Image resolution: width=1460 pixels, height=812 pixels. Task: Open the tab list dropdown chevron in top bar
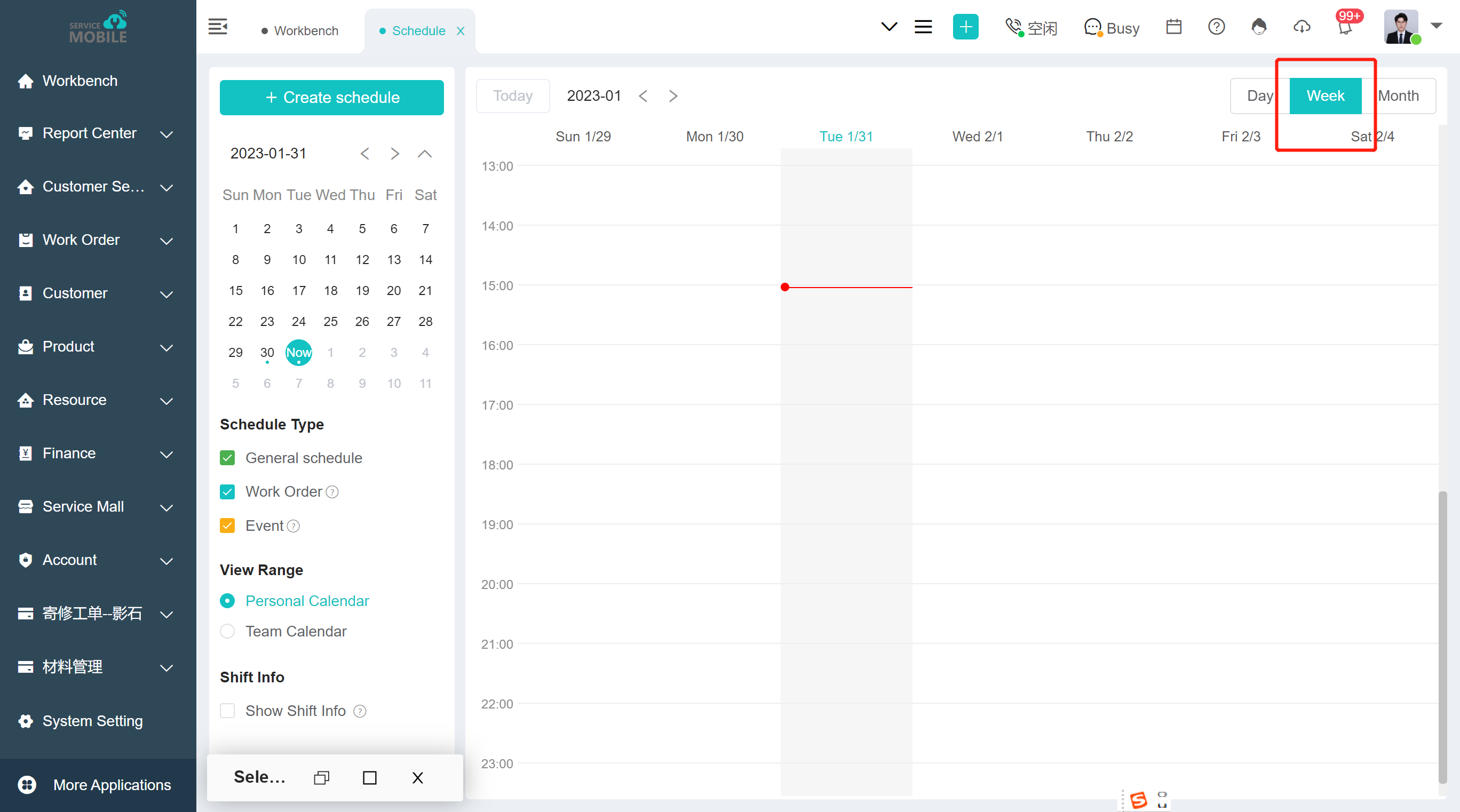point(889,27)
